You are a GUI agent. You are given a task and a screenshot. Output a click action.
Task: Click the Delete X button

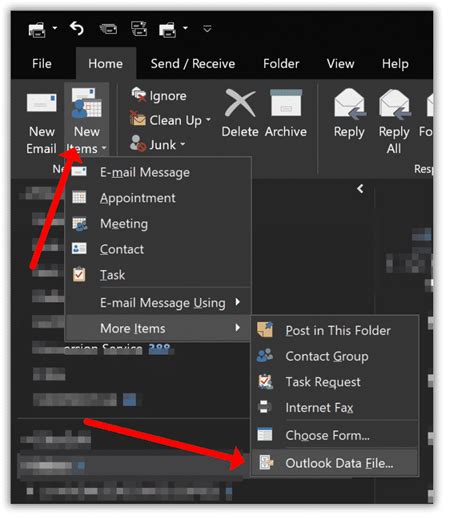(x=240, y=114)
